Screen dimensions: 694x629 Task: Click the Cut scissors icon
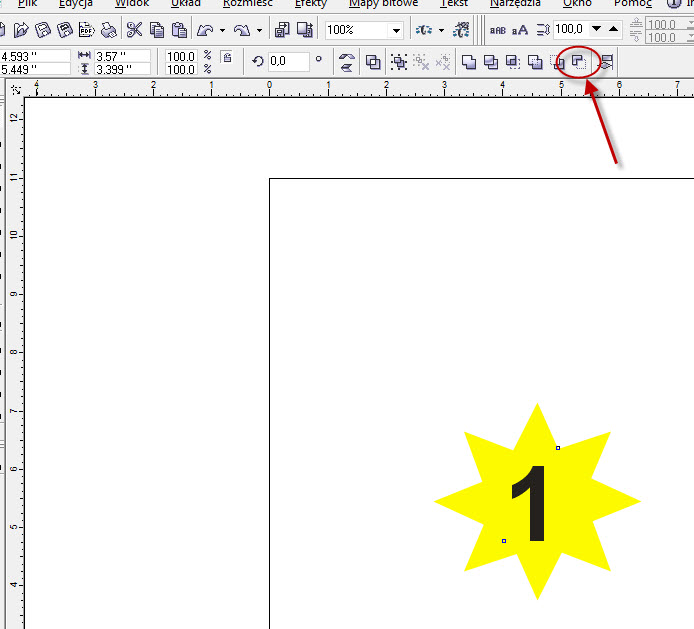134,30
